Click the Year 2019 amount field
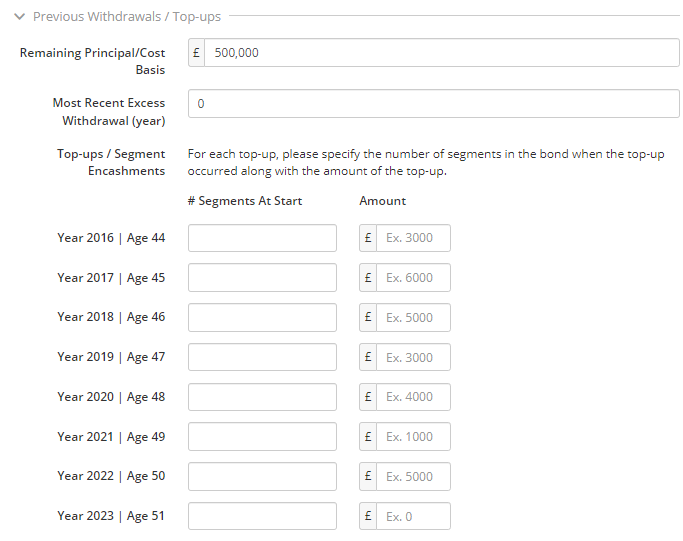The image size is (683, 541). [413, 357]
